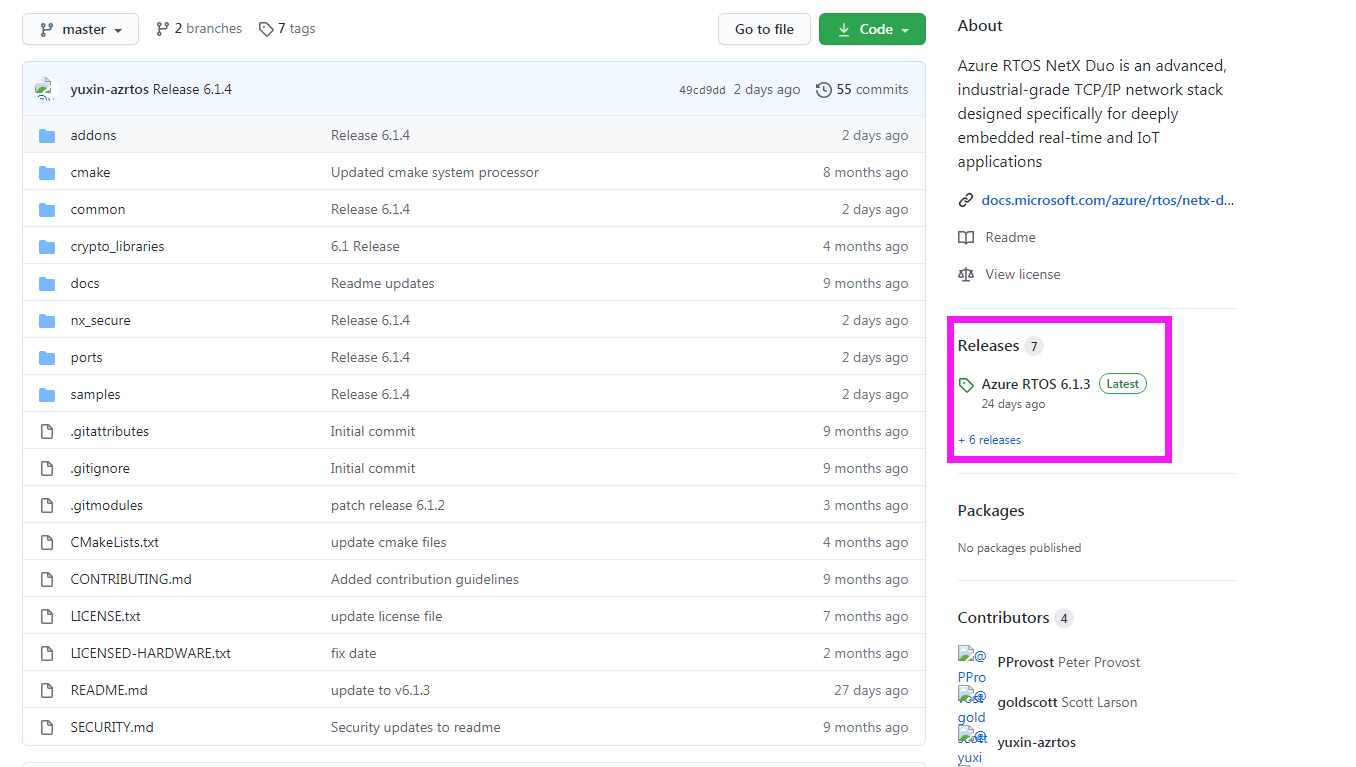Click the .gitattributes file icon

[x=46, y=431]
